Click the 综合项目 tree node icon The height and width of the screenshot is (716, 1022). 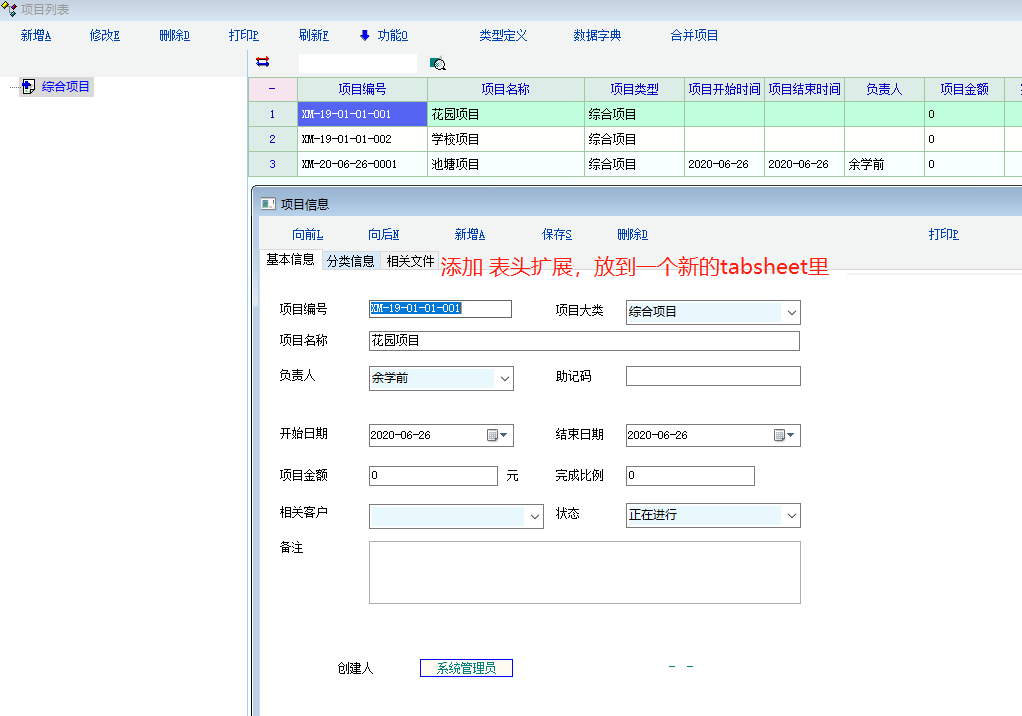click(x=28, y=87)
